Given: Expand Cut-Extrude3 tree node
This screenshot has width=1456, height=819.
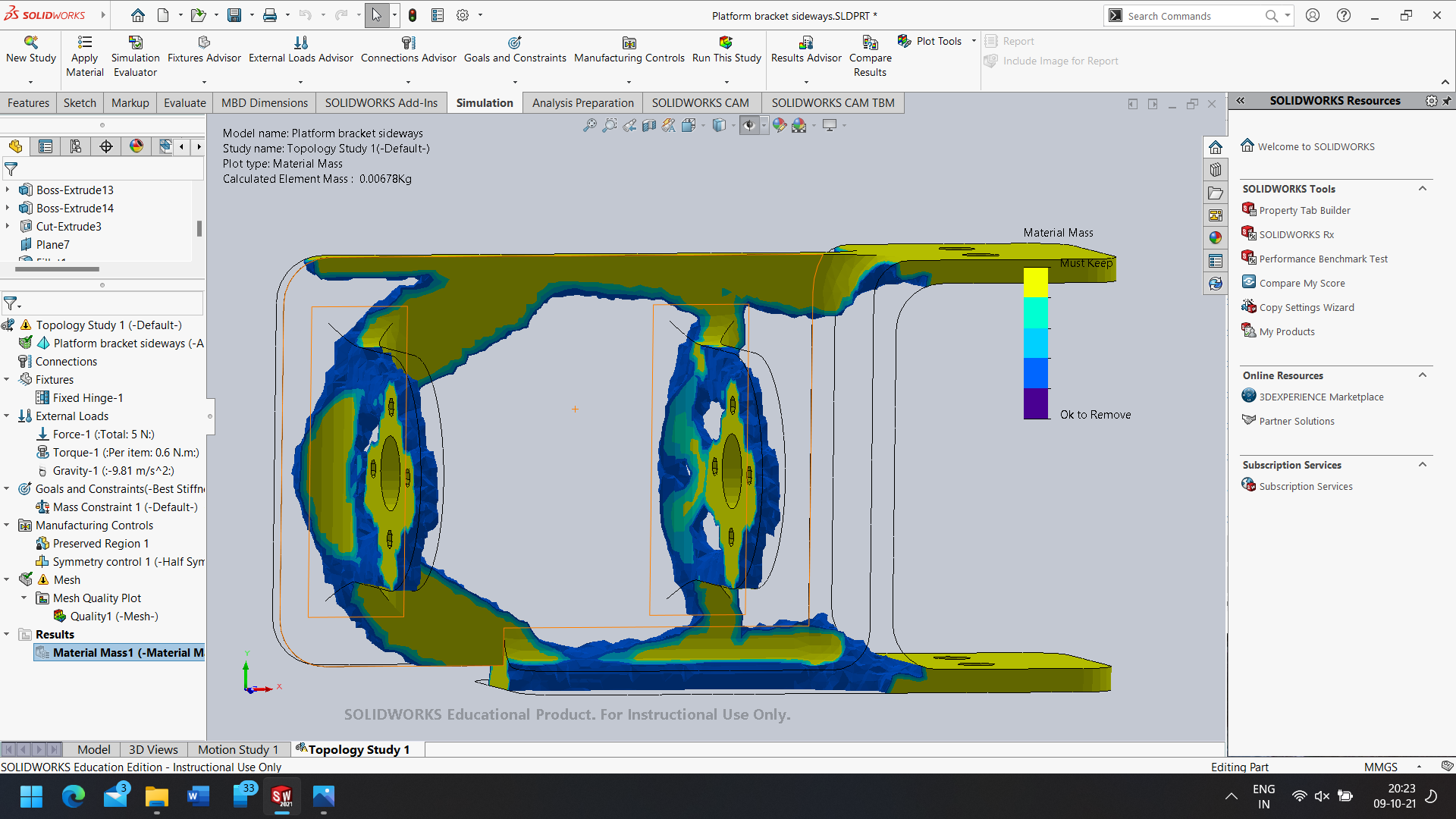Looking at the screenshot, I should point(8,226).
